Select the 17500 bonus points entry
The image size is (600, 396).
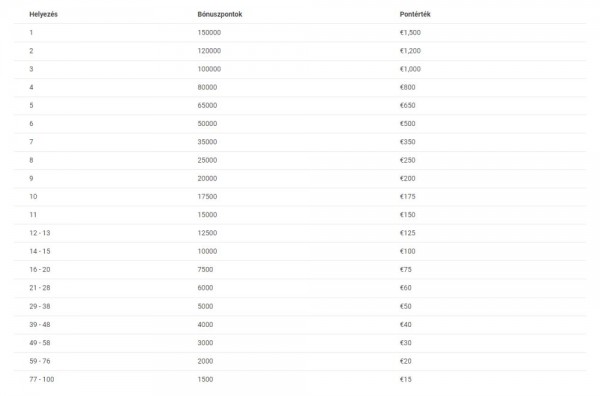(x=207, y=197)
